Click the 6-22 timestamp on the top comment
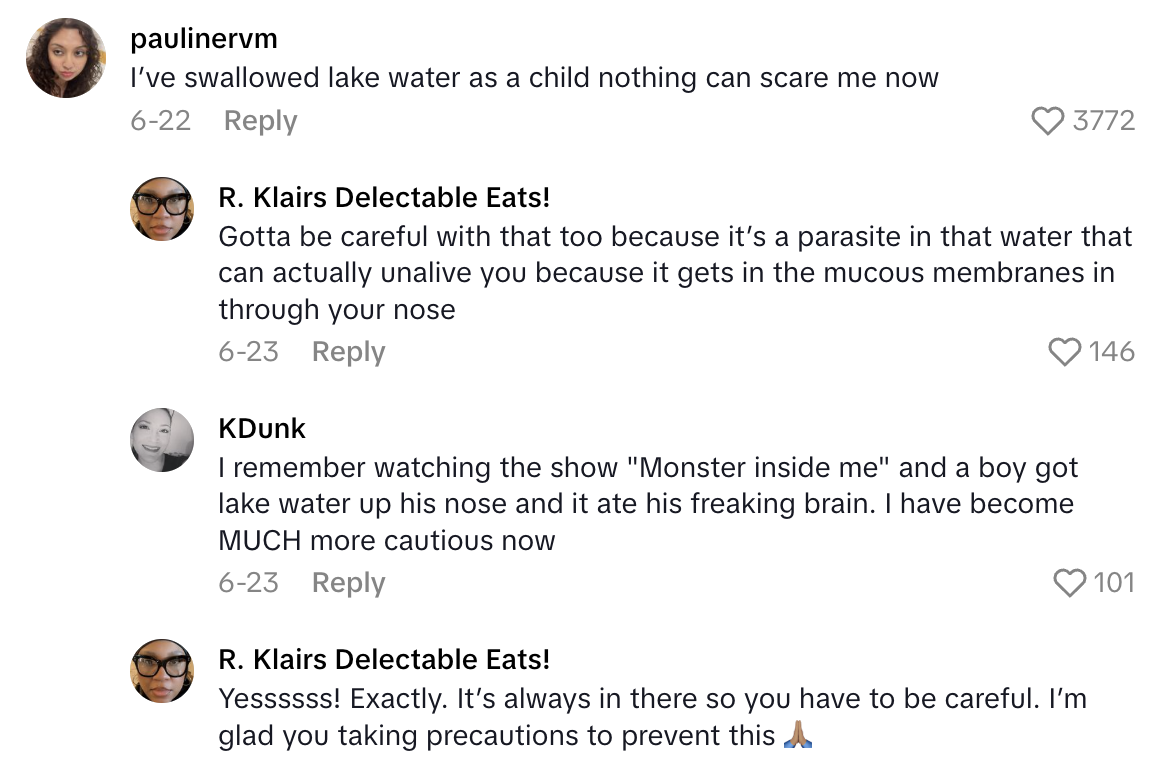Viewport: 1168px width, 762px height. tap(160, 121)
